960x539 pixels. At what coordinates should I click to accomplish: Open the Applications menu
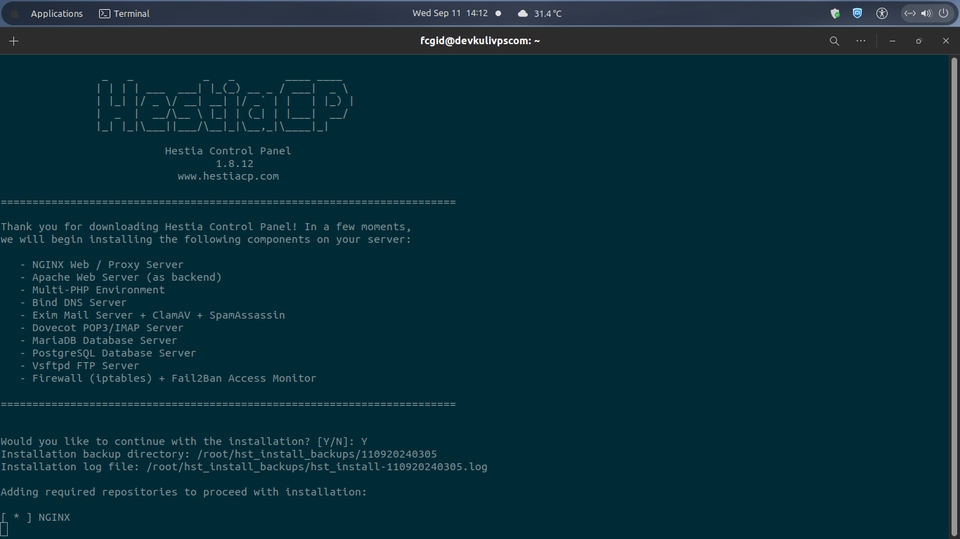[x=56, y=13]
